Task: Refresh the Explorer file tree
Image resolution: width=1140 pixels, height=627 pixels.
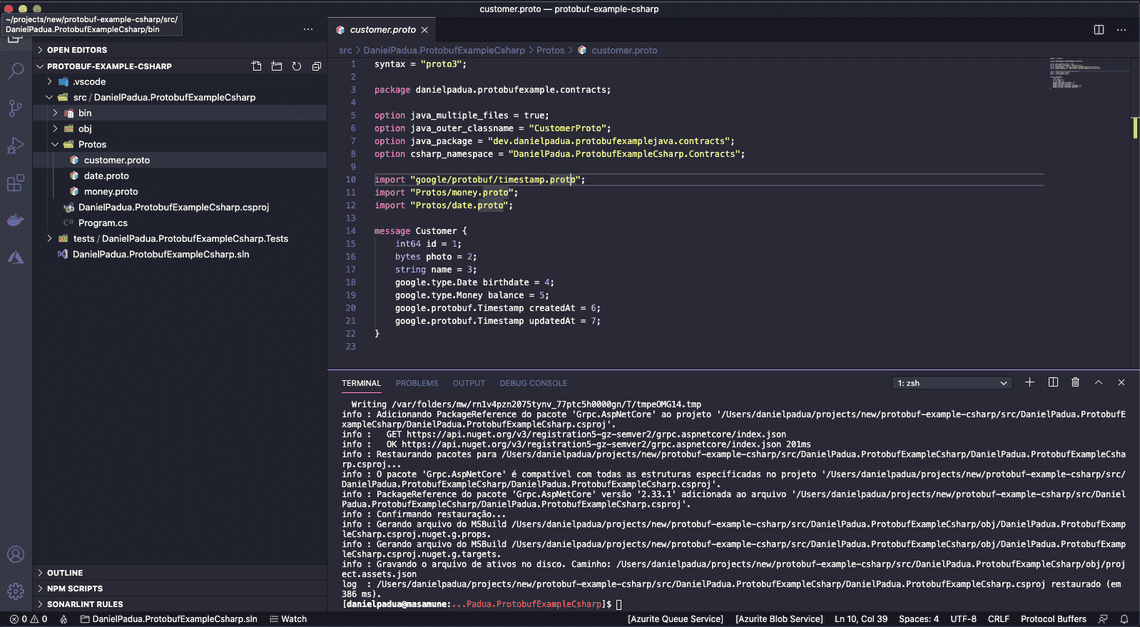Action: coord(296,65)
